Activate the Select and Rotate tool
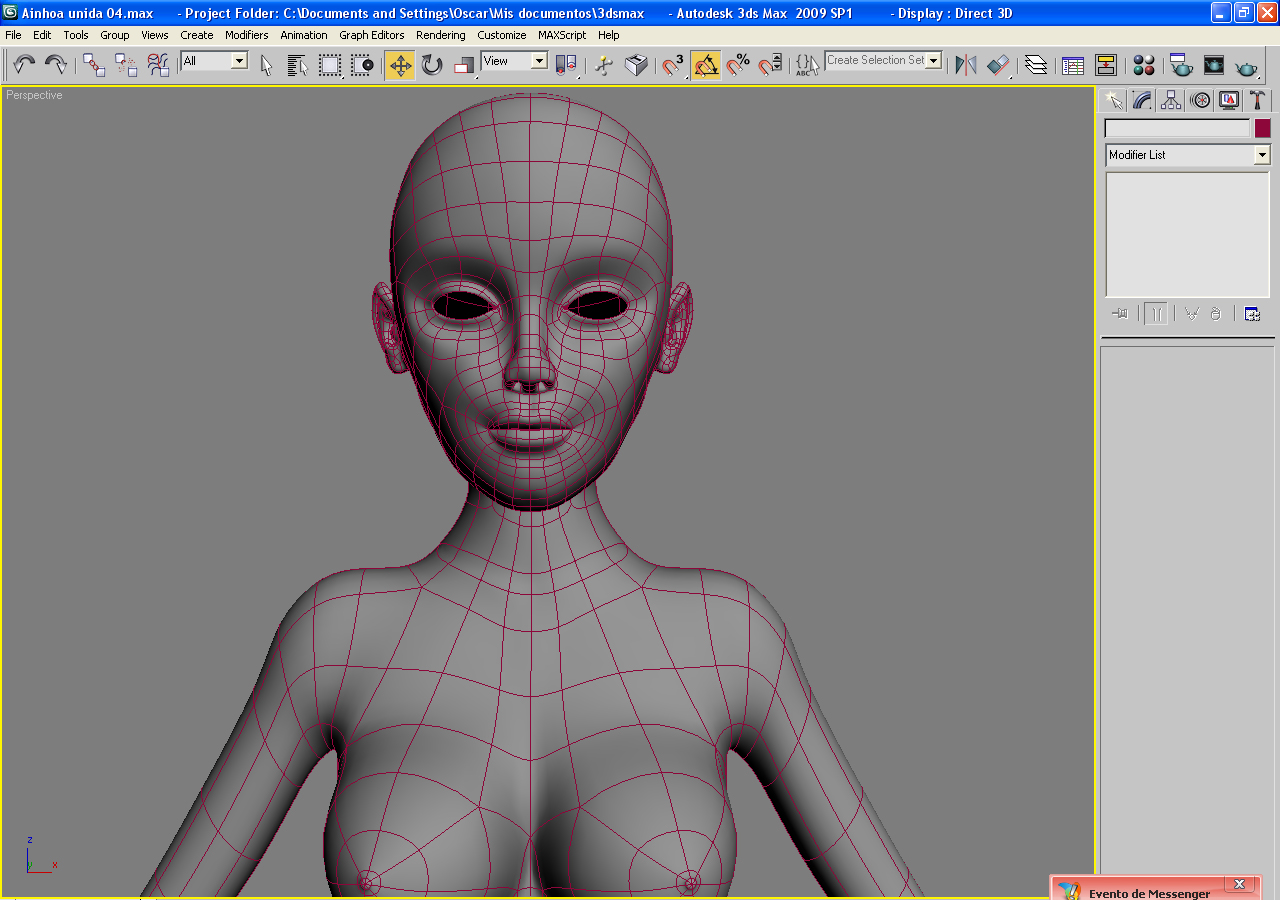 pos(432,65)
